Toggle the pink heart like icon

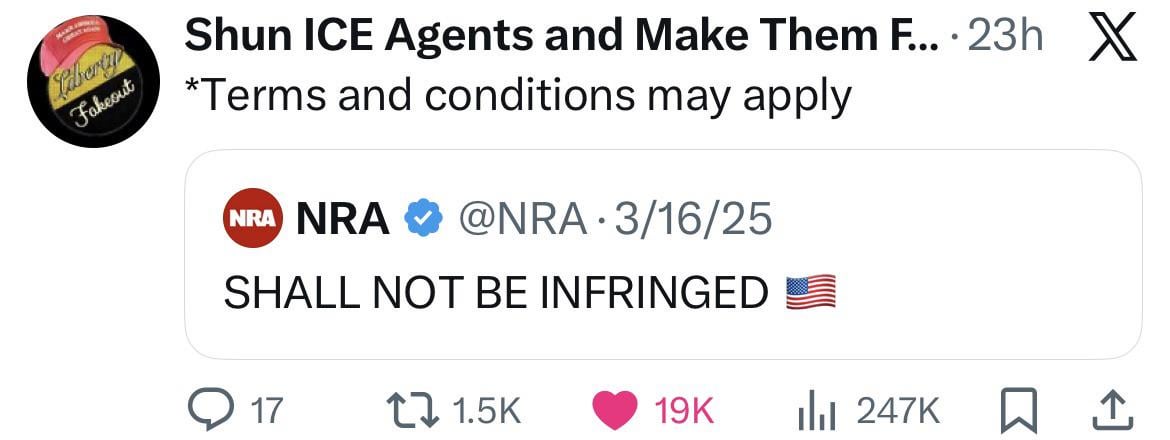pyautogui.click(x=614, y=409)
